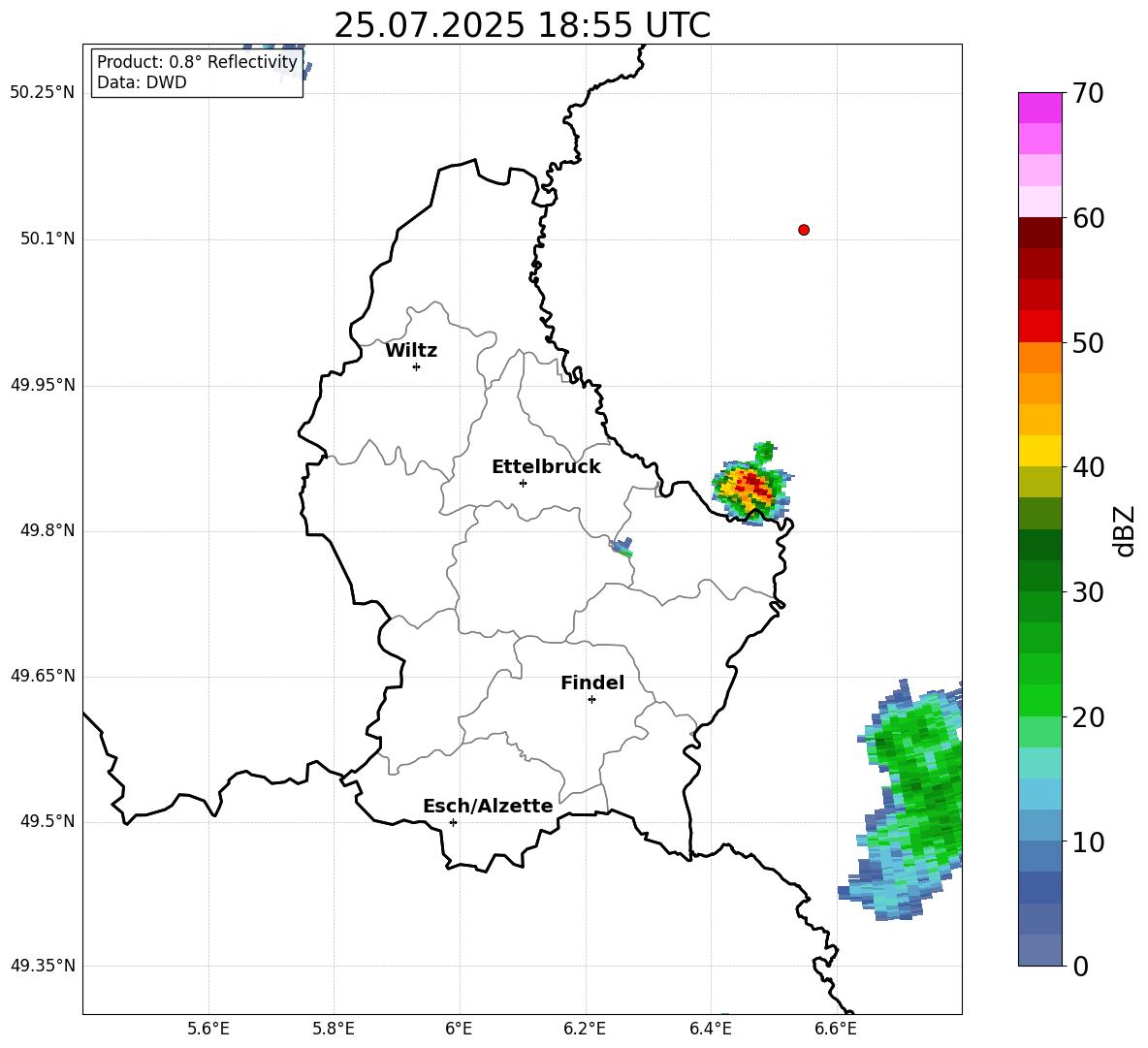The height and width of the screenshot is (1048, 1148).
Task: Click the 49.5°N latitude label
Action: click(x=48, y=821)
